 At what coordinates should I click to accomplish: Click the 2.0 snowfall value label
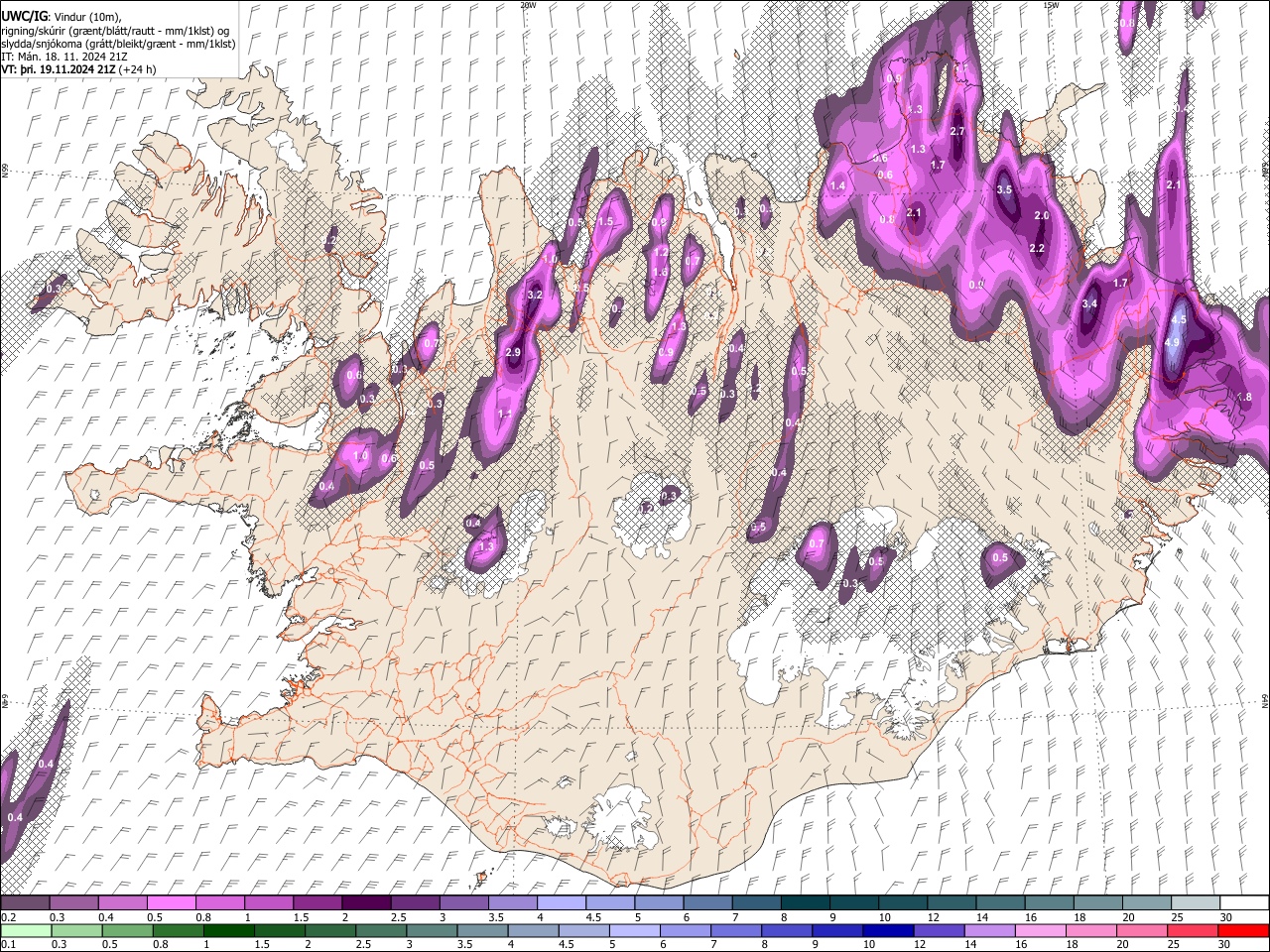point(1041,216)
